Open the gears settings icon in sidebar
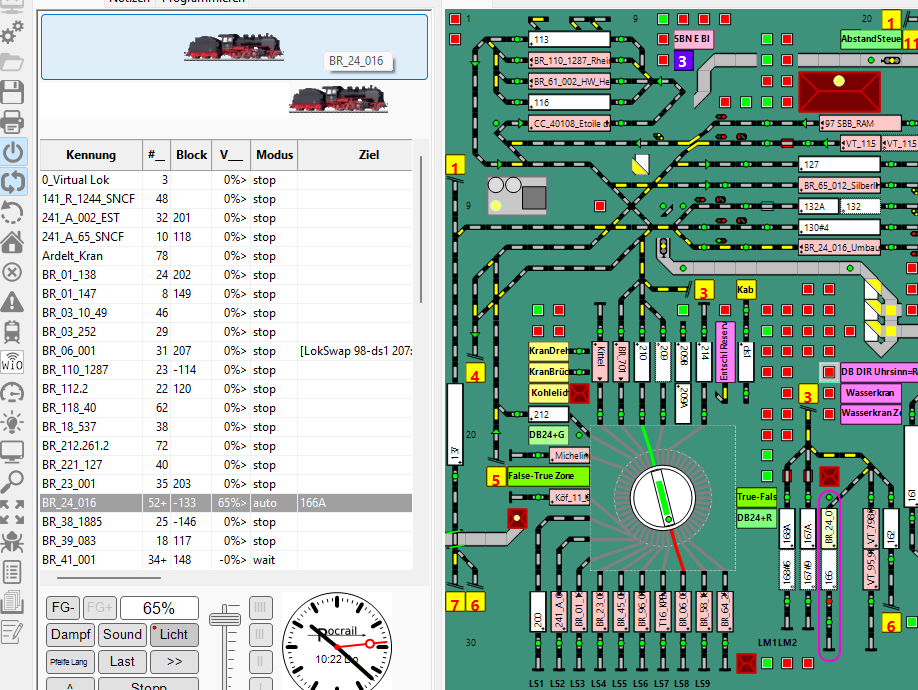Screen dimensions: 918x690 [x=12, y=32]
